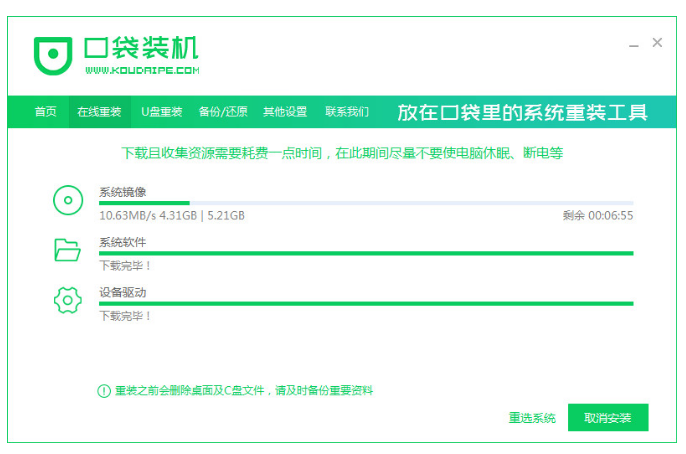Click the system software folder icon
Screen dimensions: 686x454
point(67,250)
